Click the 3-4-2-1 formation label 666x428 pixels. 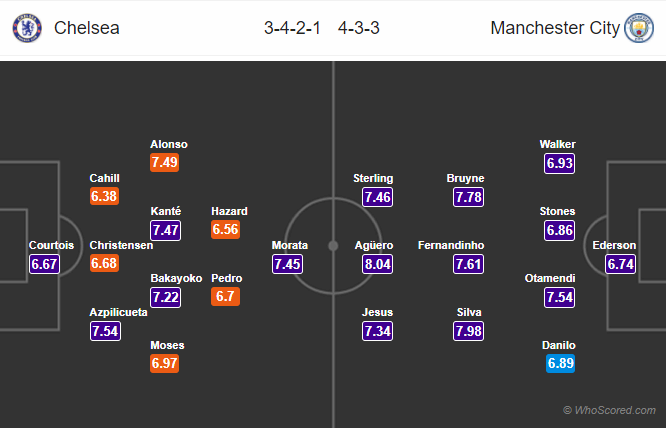292,28
